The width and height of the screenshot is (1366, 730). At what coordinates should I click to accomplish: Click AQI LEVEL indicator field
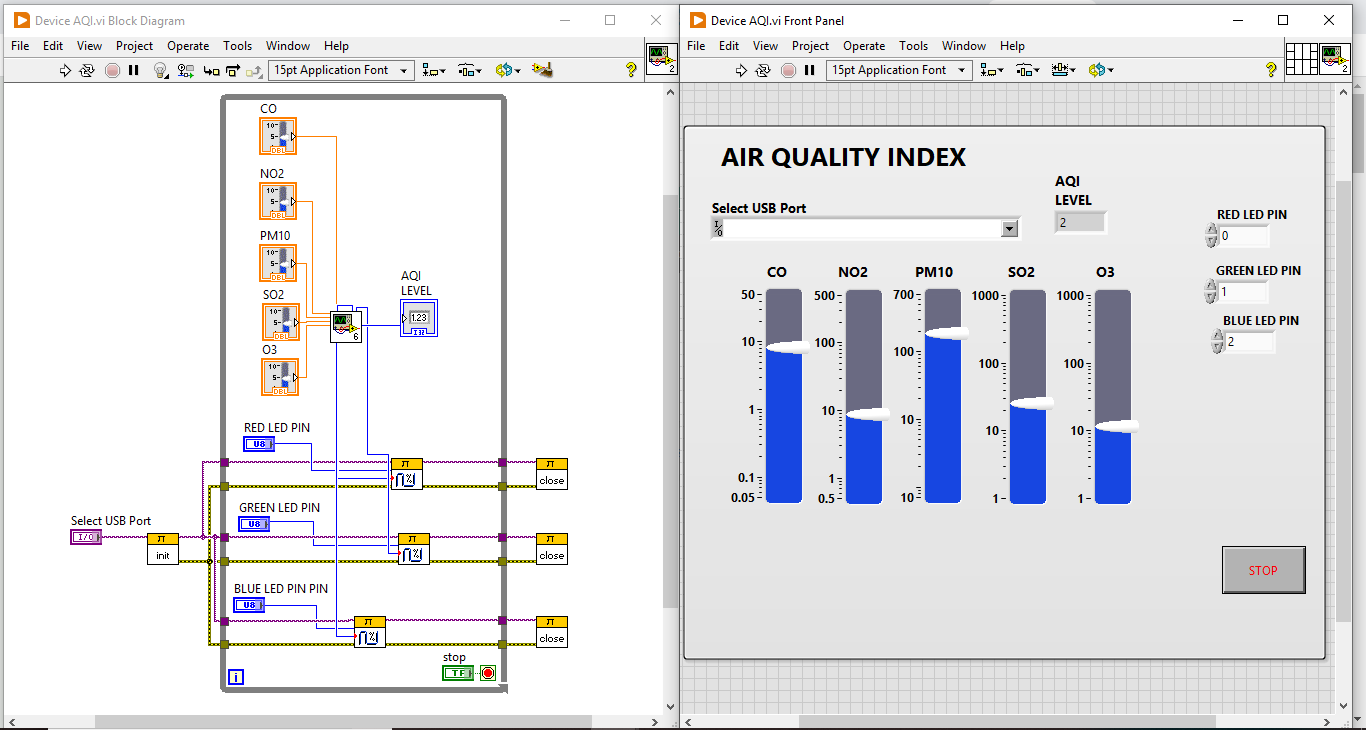coord(1080,222)
